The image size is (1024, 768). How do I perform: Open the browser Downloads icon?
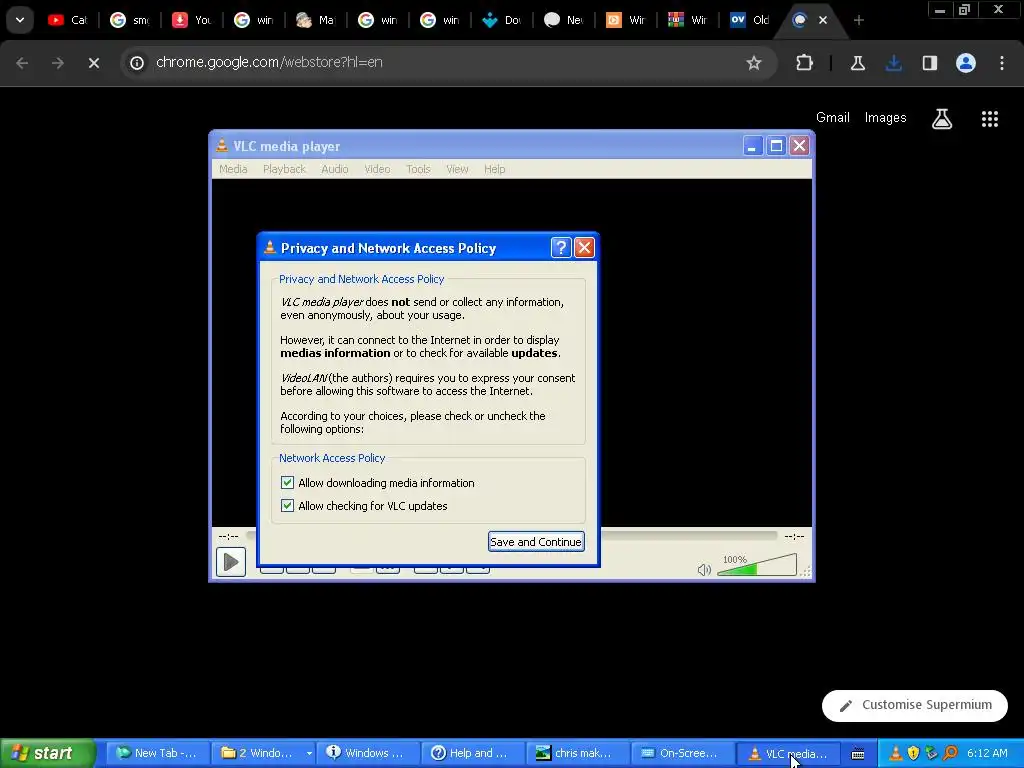pos(893,63)
